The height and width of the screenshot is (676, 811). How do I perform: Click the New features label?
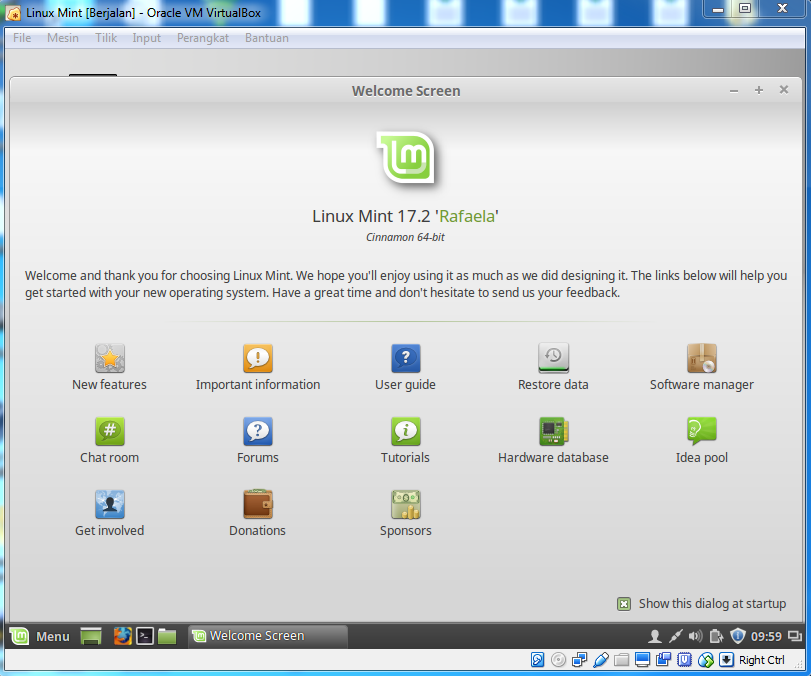coord(109,384)
